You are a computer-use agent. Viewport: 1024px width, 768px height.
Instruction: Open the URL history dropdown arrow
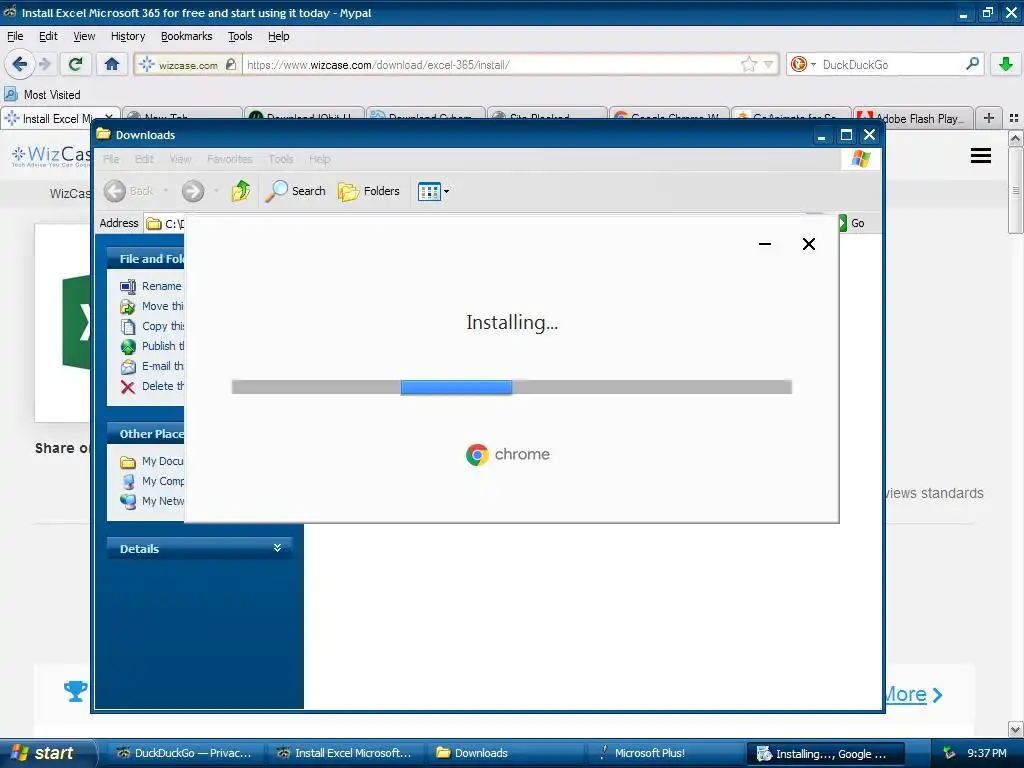pos(769,64)
